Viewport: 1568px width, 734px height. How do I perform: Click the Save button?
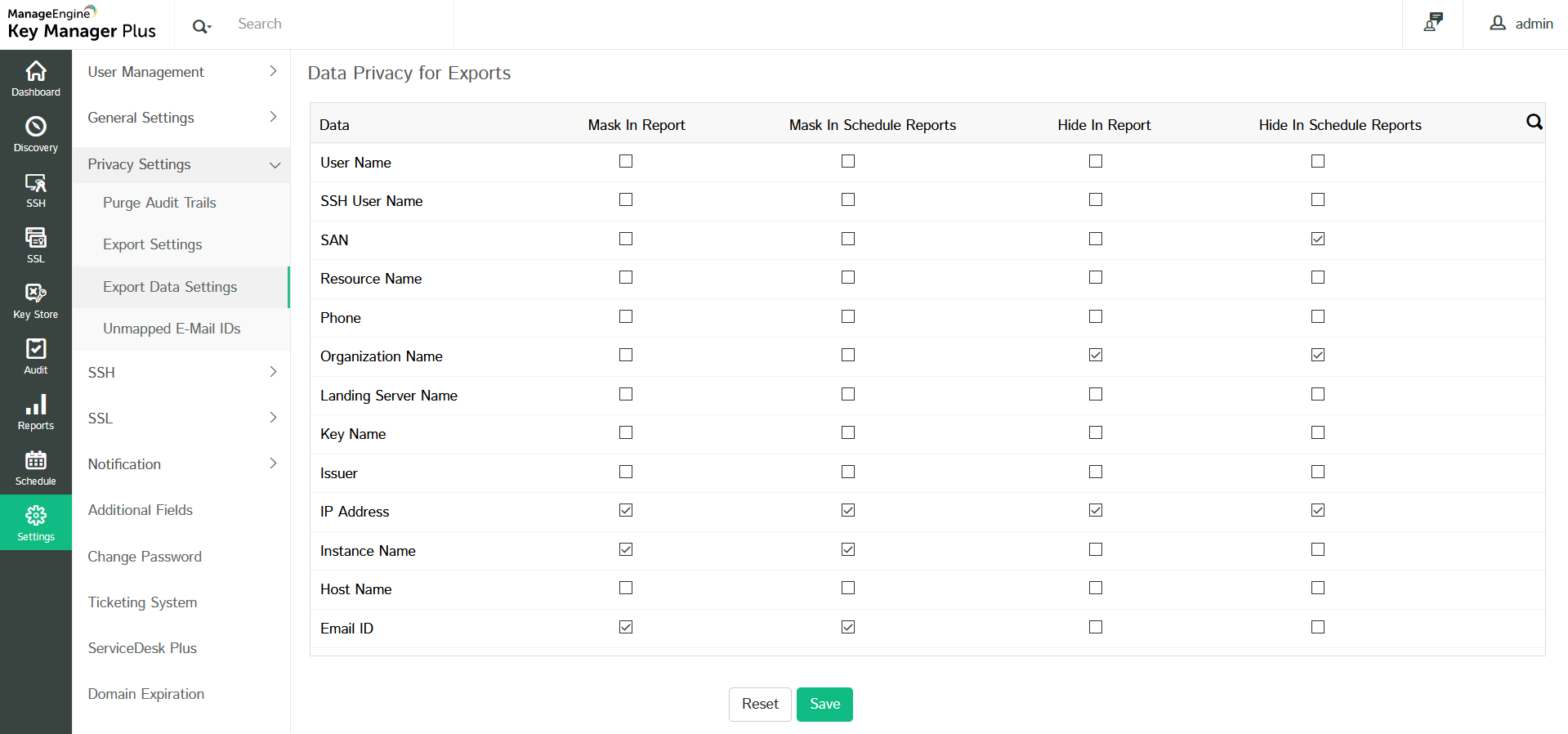click(x=824, y=704)
